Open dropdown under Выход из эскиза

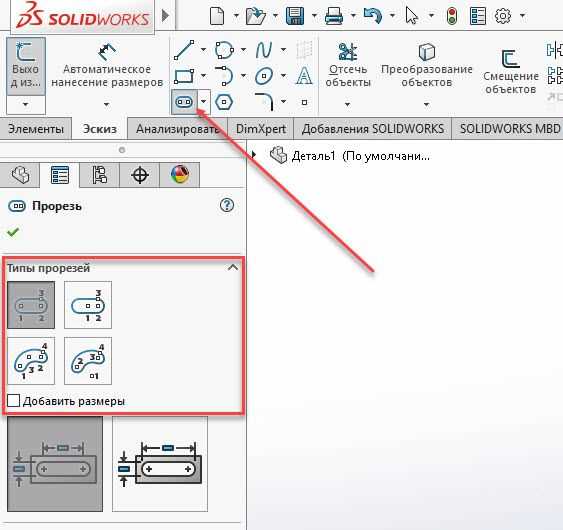(x=25, y=104)
